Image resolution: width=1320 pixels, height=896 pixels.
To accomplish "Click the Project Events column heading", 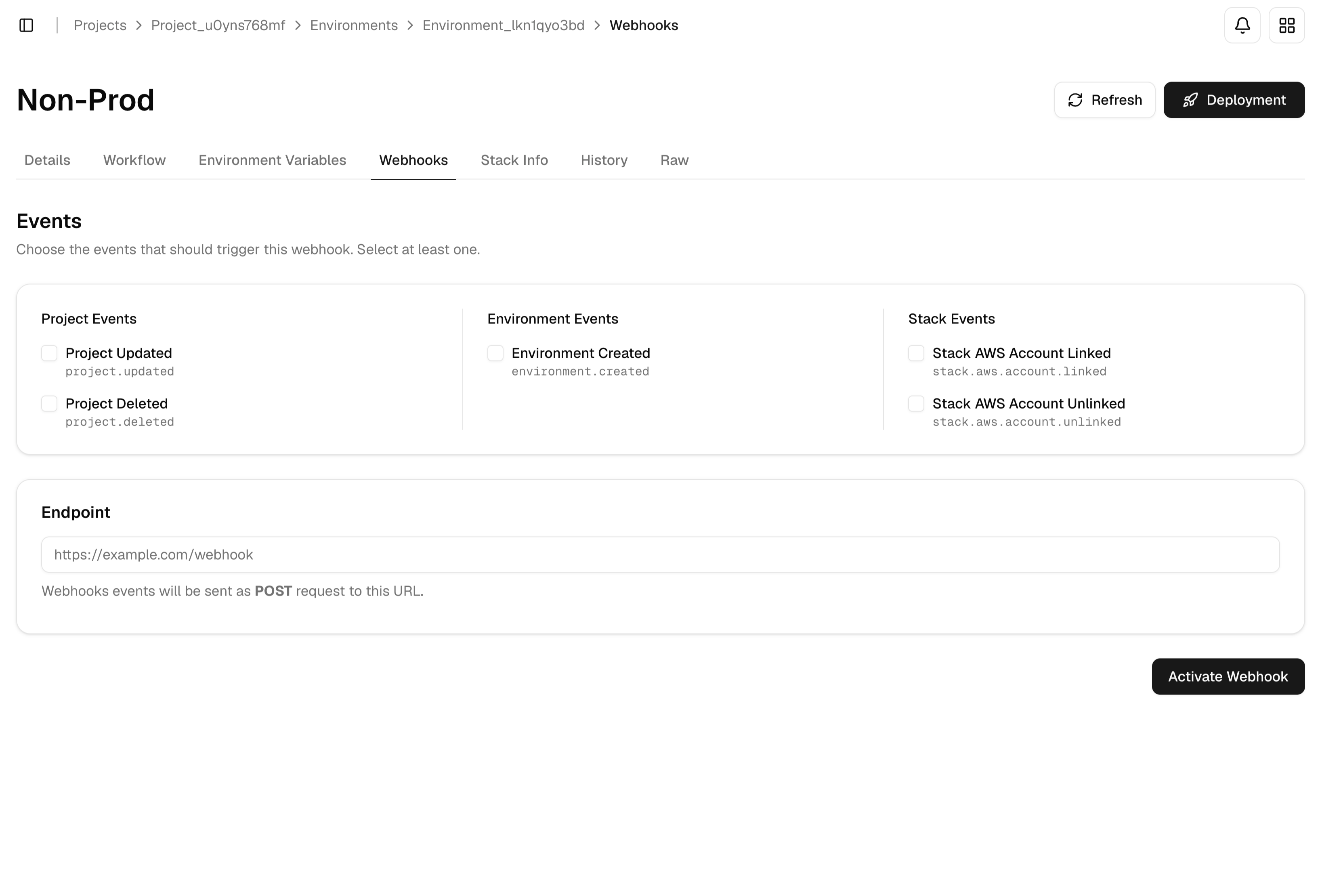I will tap(88, 319).
